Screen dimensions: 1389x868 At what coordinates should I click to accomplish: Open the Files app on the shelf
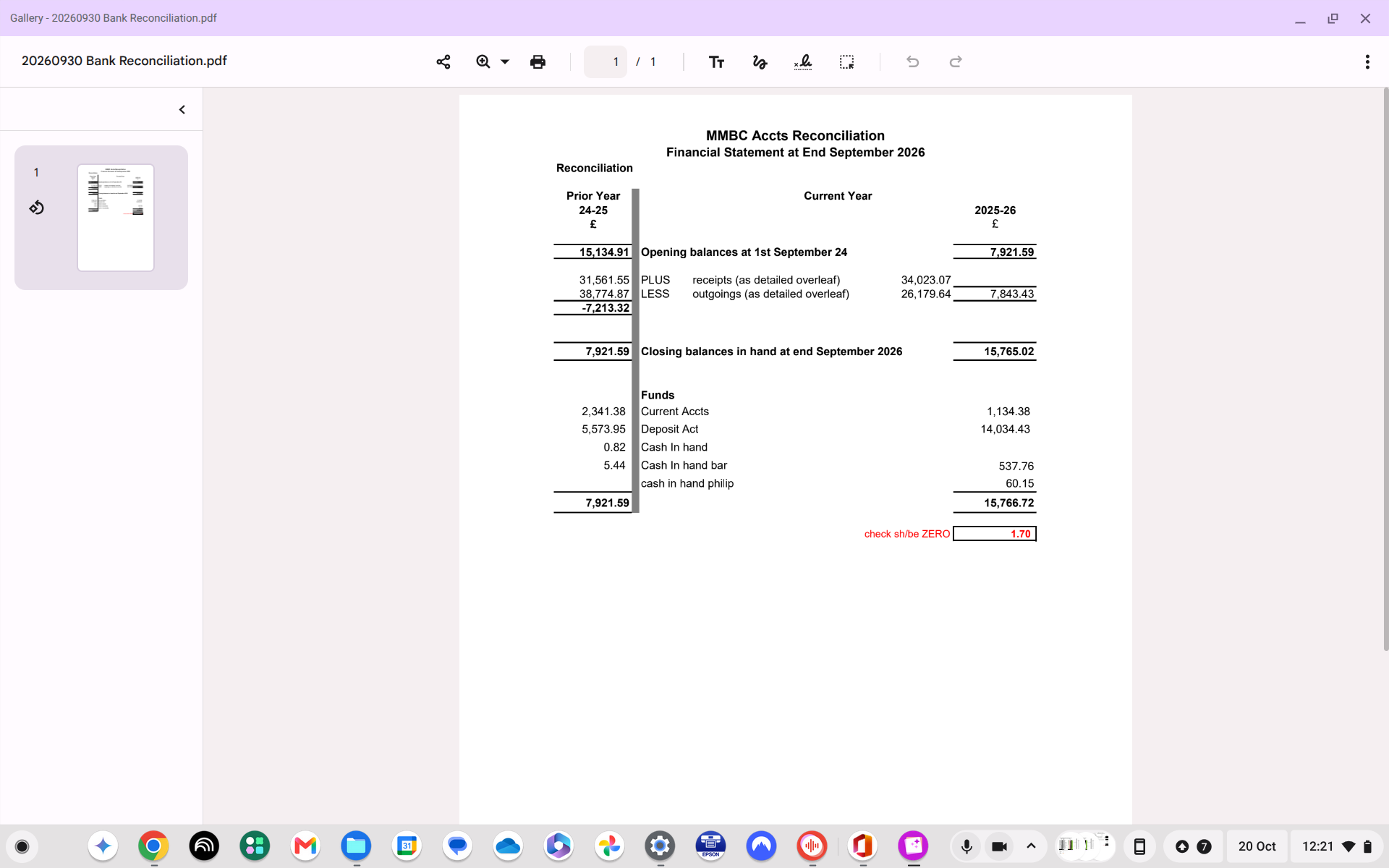coord(356,846)
